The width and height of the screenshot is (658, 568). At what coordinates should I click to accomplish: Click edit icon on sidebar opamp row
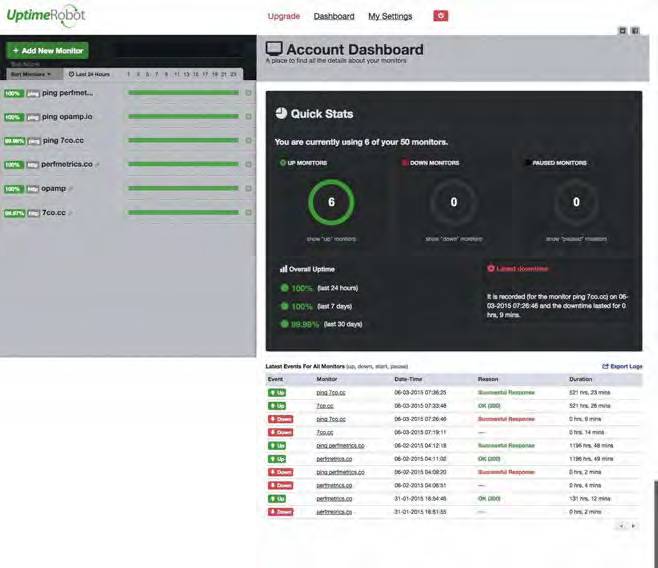248,188
